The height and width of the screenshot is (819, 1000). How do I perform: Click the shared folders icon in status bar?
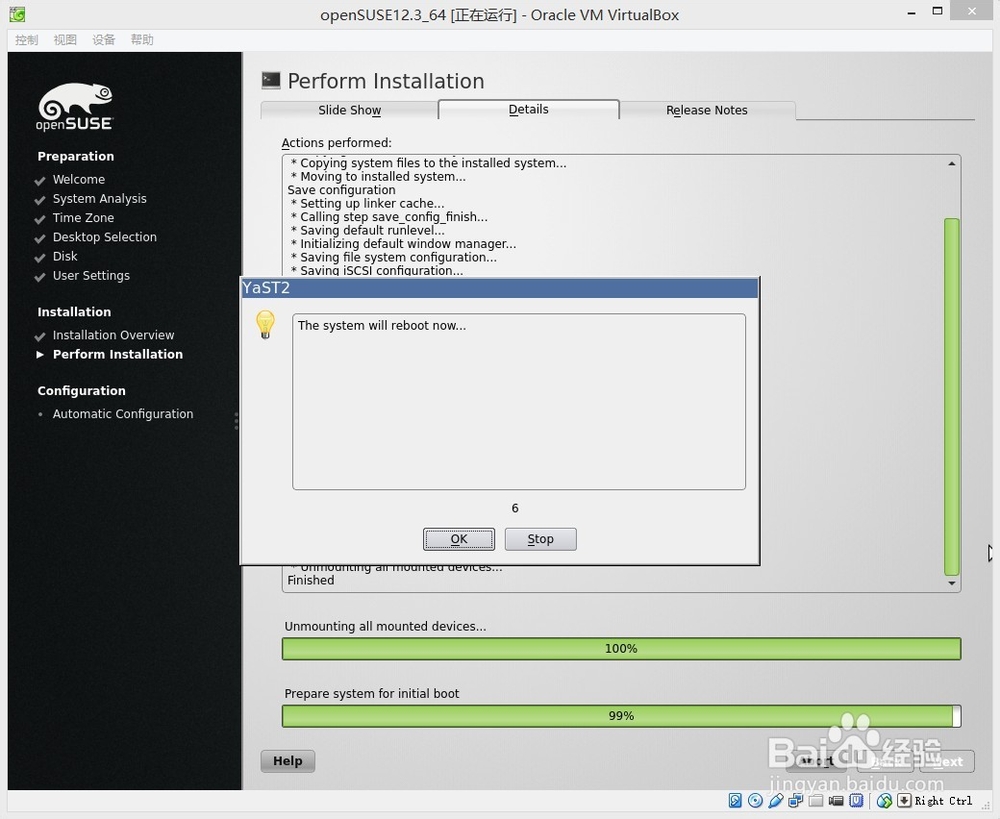816,801
